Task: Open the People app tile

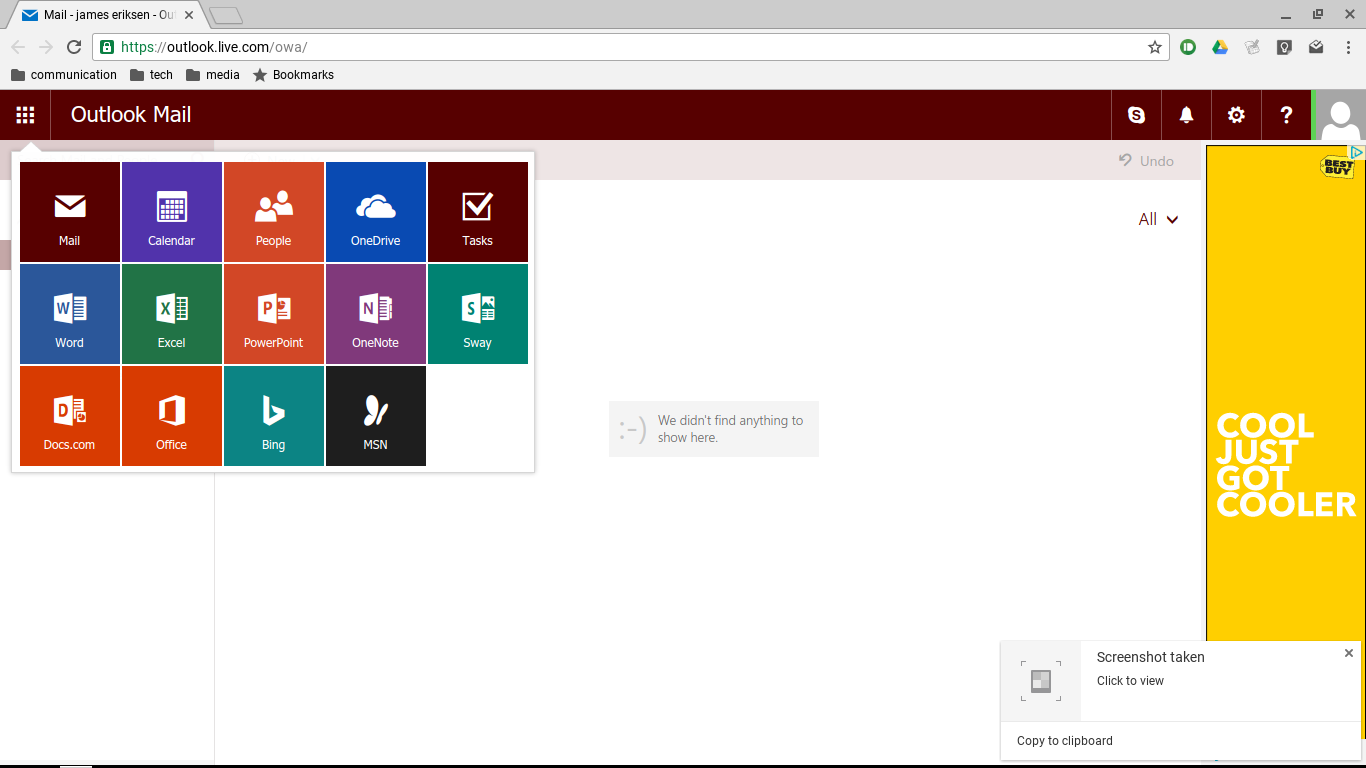Action: [274, 212]
